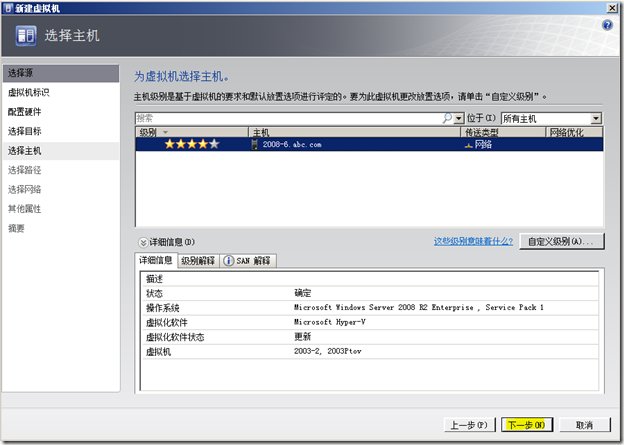Click the four-star rating icons
624x445 pixels.
(x=192, y=144)
